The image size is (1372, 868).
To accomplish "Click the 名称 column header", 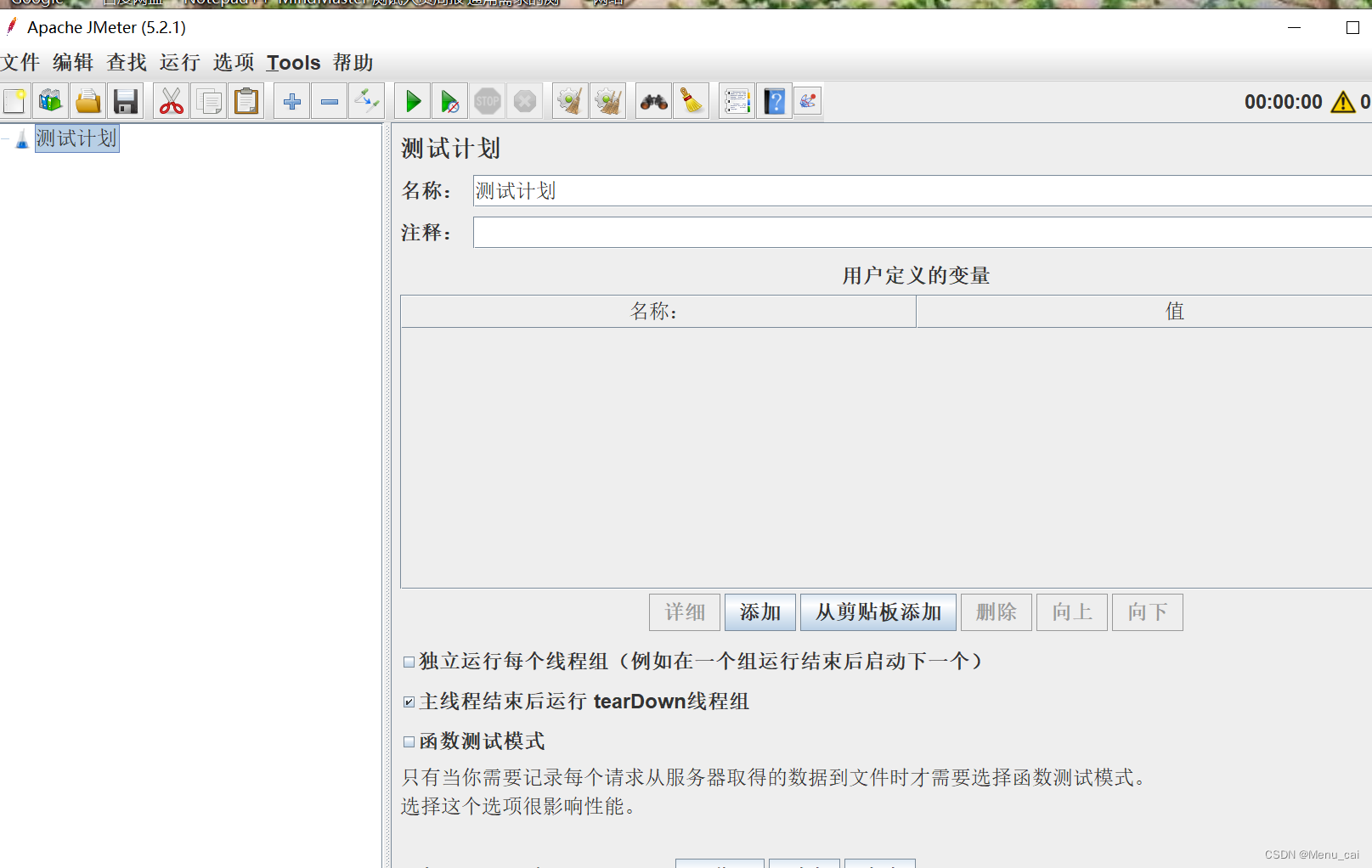I will 658,312.
